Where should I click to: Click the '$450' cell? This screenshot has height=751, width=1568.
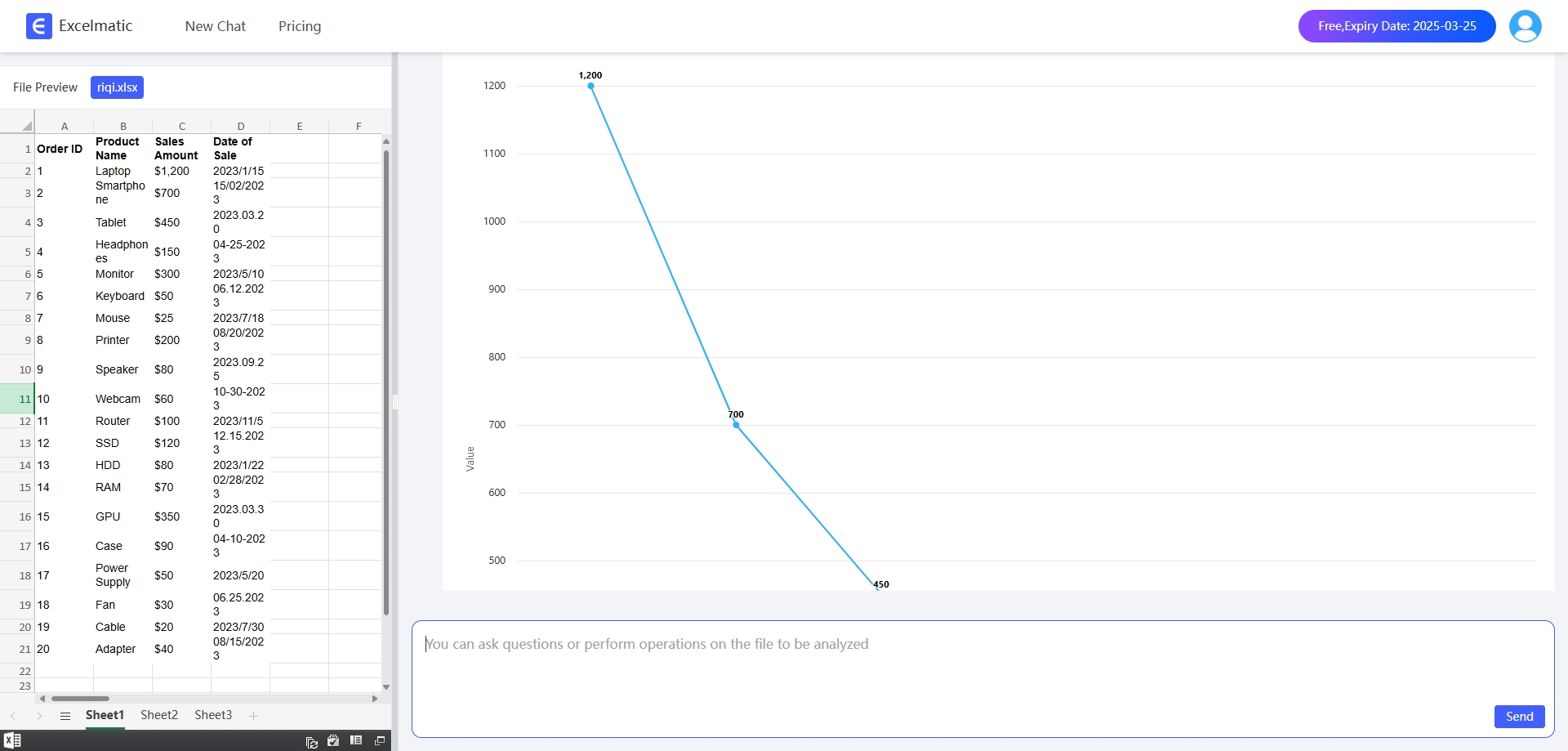182,222
